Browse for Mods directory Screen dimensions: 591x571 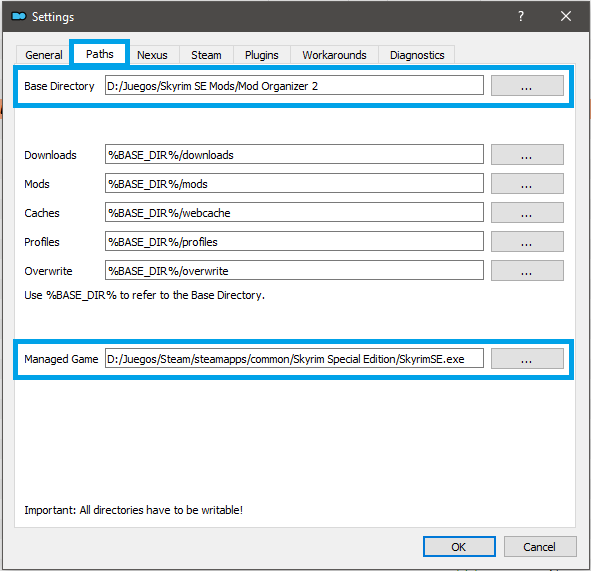[x=527, y=183]
